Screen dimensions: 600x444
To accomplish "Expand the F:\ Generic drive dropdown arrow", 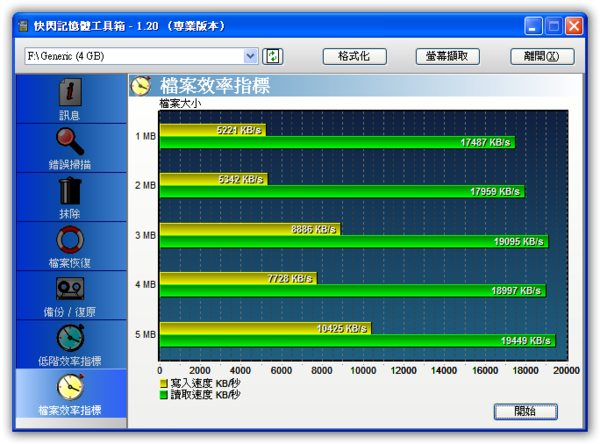I will point(250,56).
